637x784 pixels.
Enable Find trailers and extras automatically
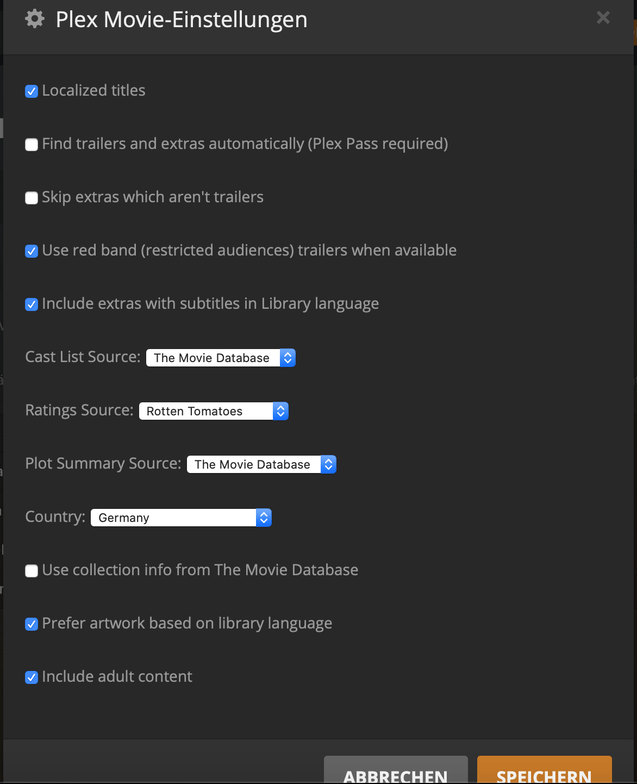32,144
